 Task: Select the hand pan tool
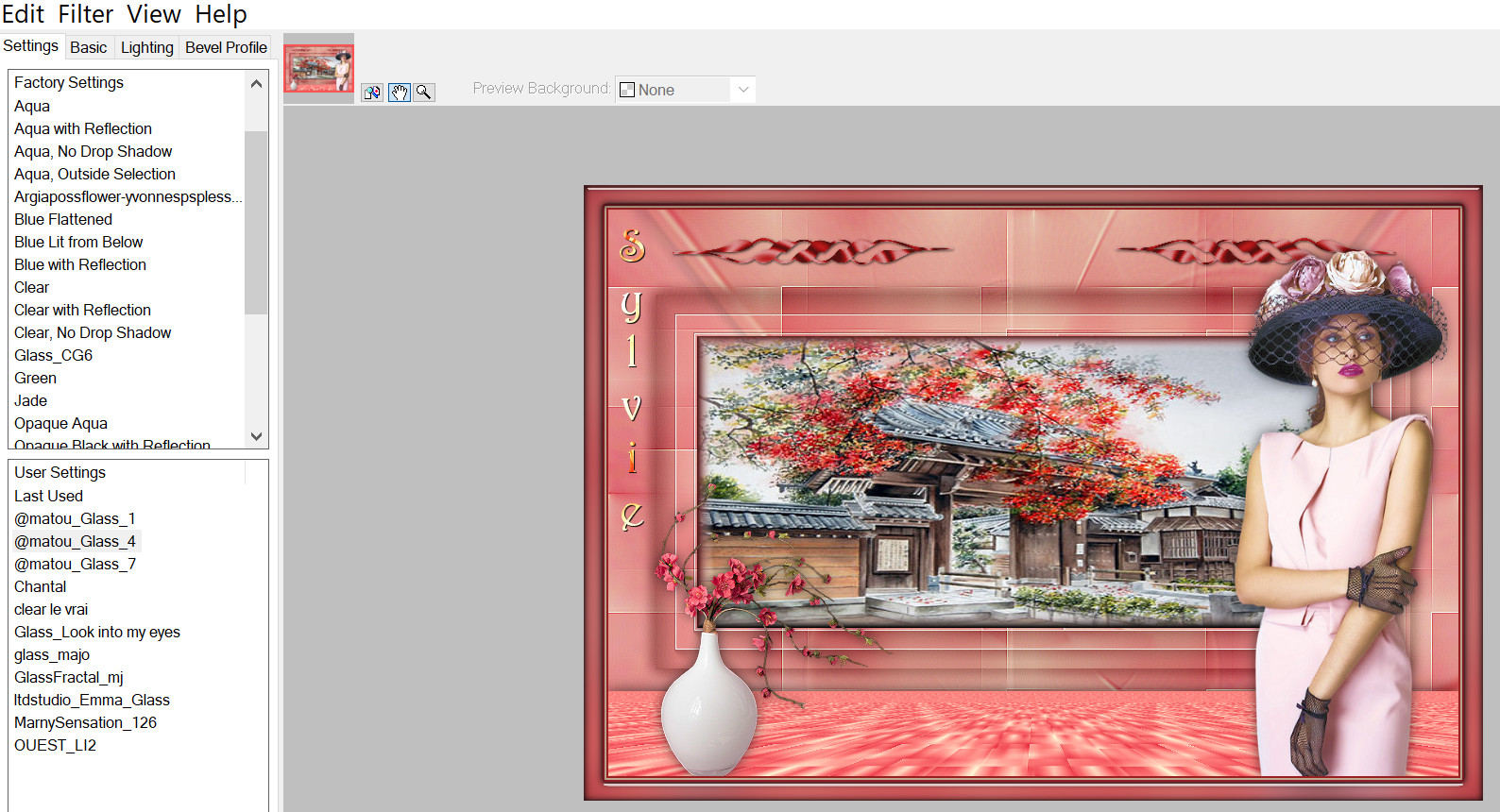click(x=400, y=92)
